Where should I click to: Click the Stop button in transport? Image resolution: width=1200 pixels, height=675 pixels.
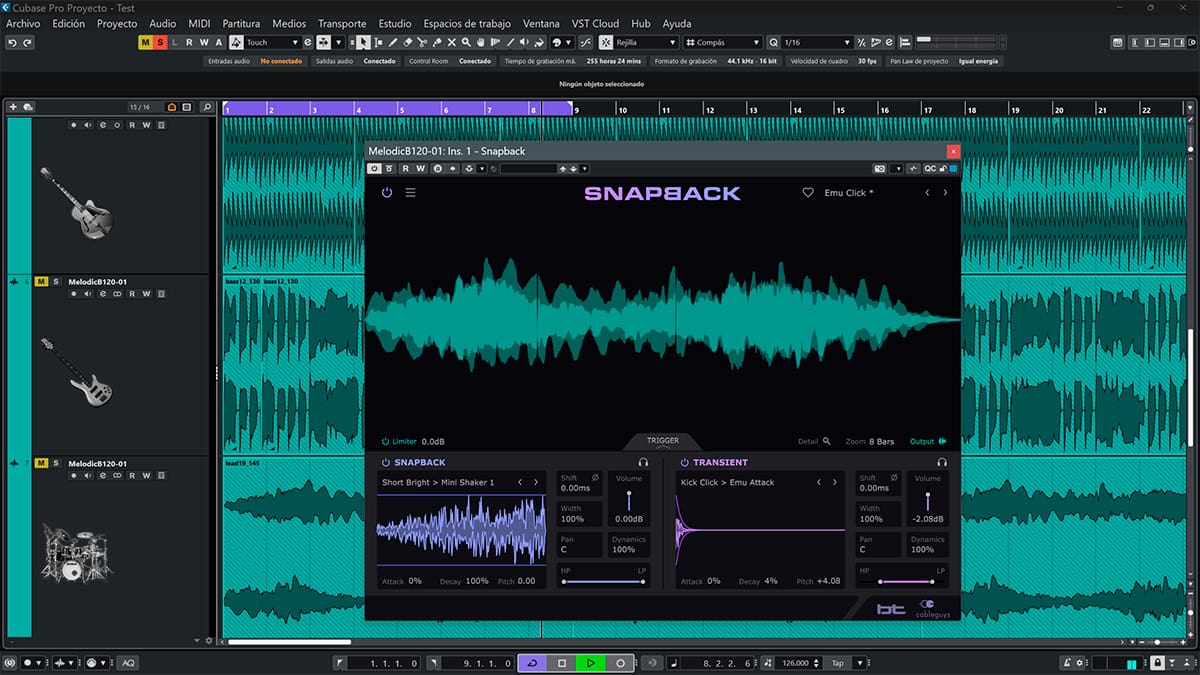tap(562, 663)
